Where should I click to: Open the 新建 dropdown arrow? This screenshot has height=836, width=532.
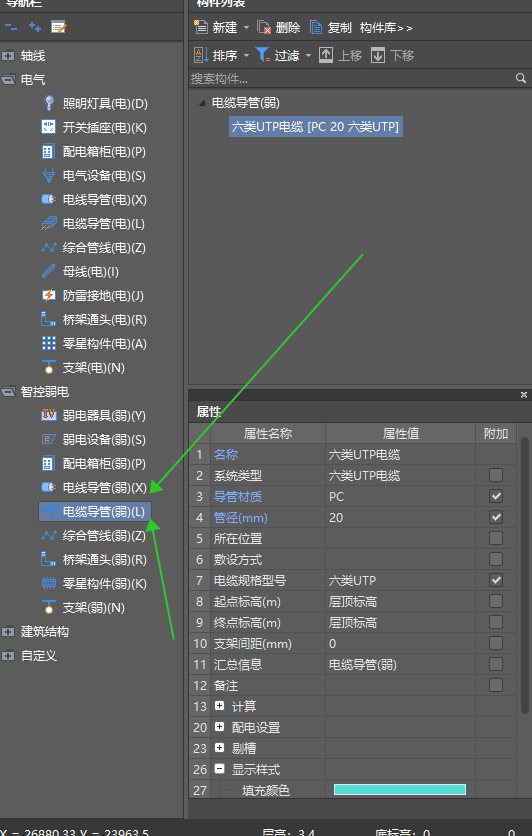click(246, 27)
